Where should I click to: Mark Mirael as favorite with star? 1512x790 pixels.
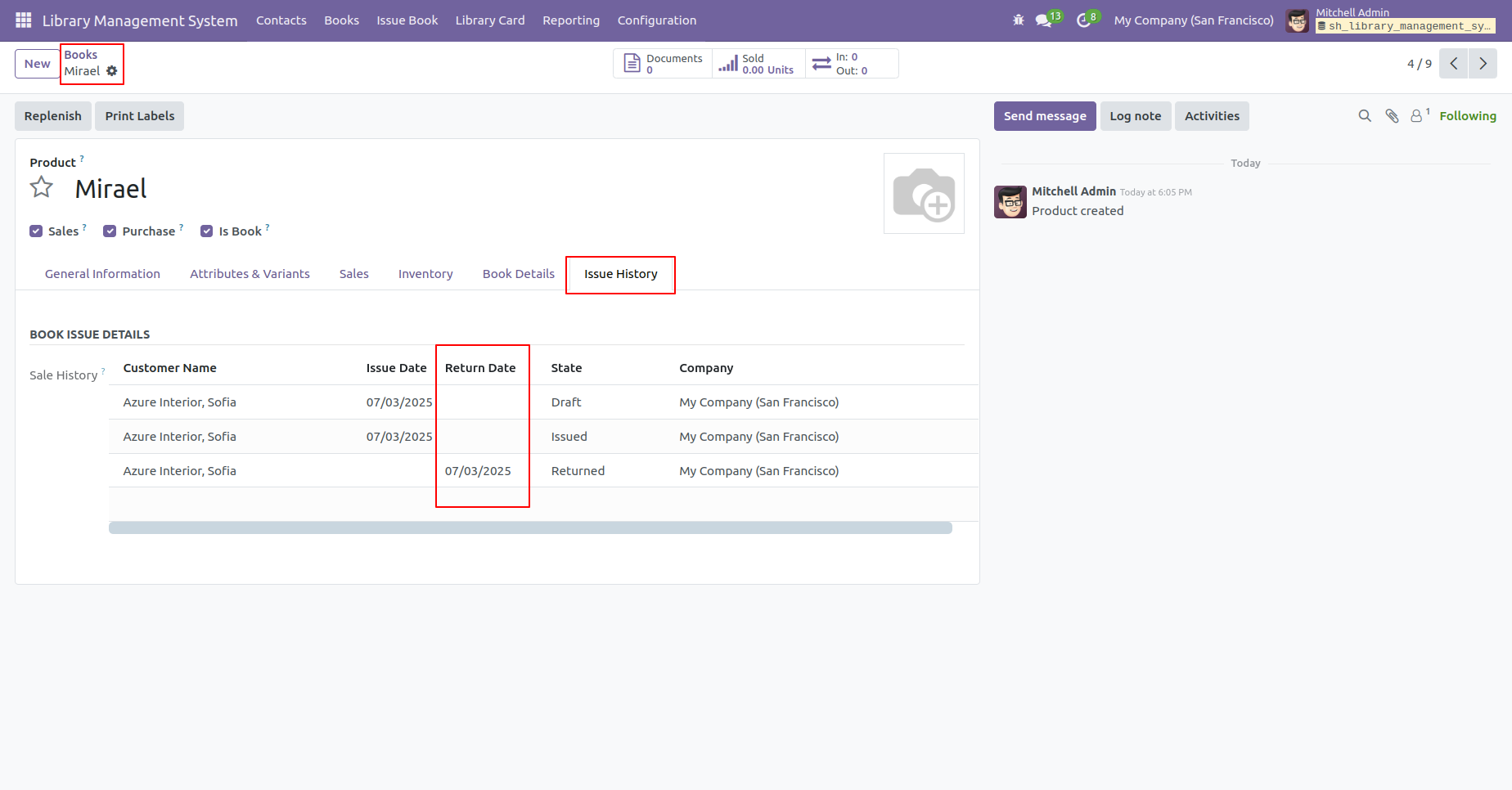[x=42, y=188]
